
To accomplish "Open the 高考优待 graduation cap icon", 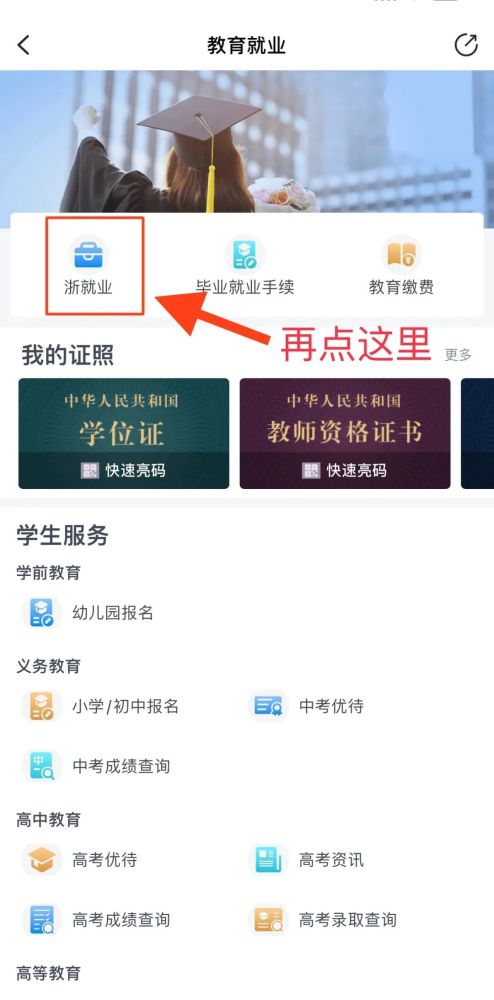I will 42,860.
